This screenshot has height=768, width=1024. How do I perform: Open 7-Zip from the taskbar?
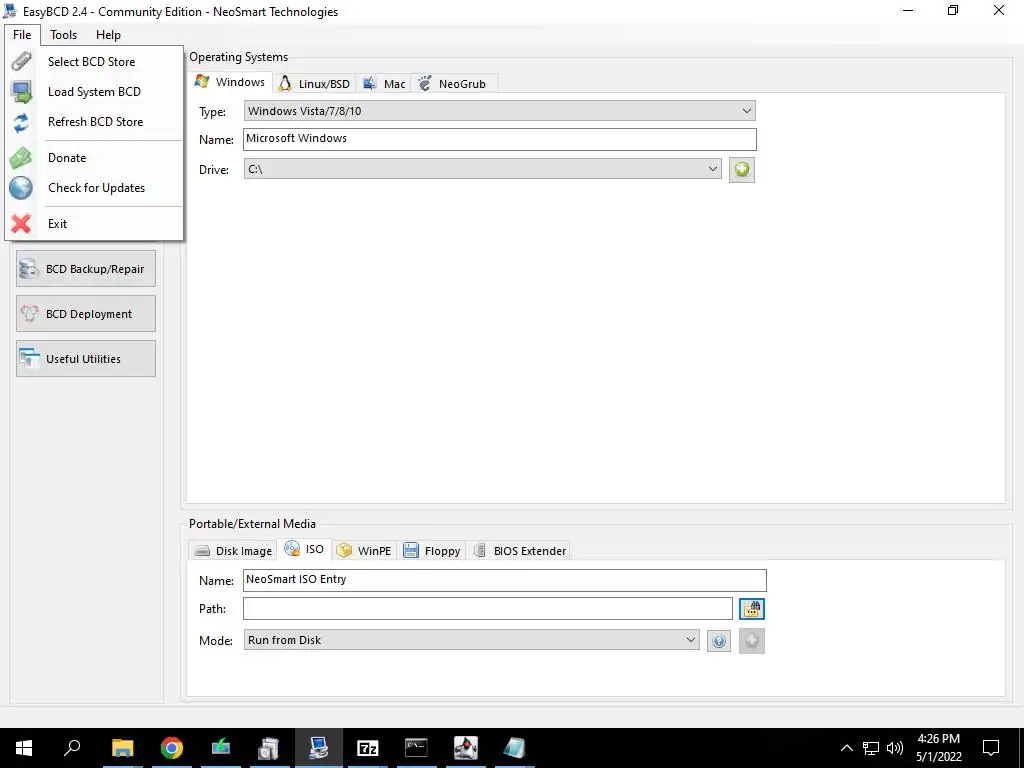click(x=368, y=748)
